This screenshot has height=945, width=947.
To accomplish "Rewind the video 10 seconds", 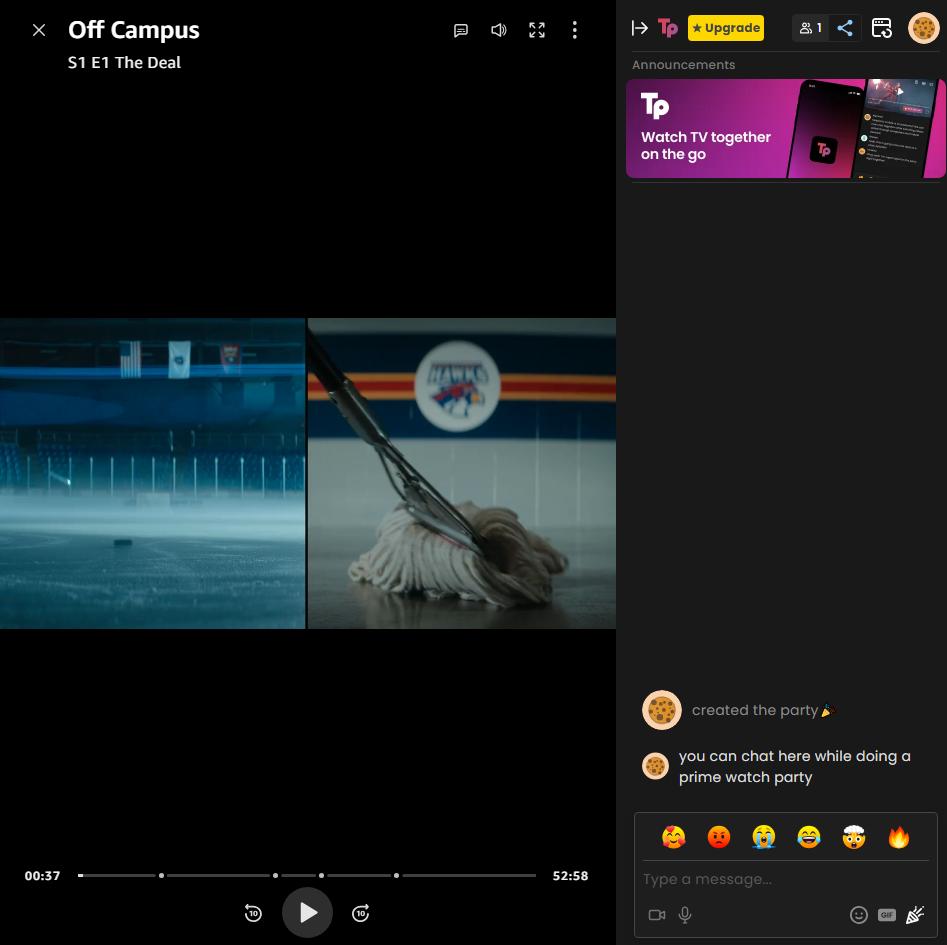I will click(253, 912).
